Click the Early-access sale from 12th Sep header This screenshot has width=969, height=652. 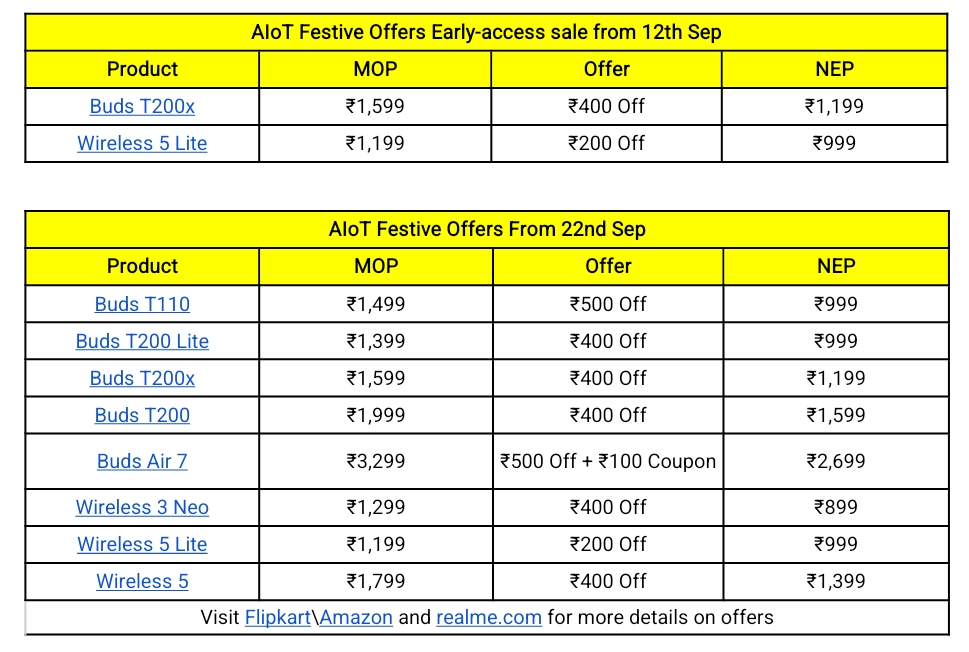[486, 32]
